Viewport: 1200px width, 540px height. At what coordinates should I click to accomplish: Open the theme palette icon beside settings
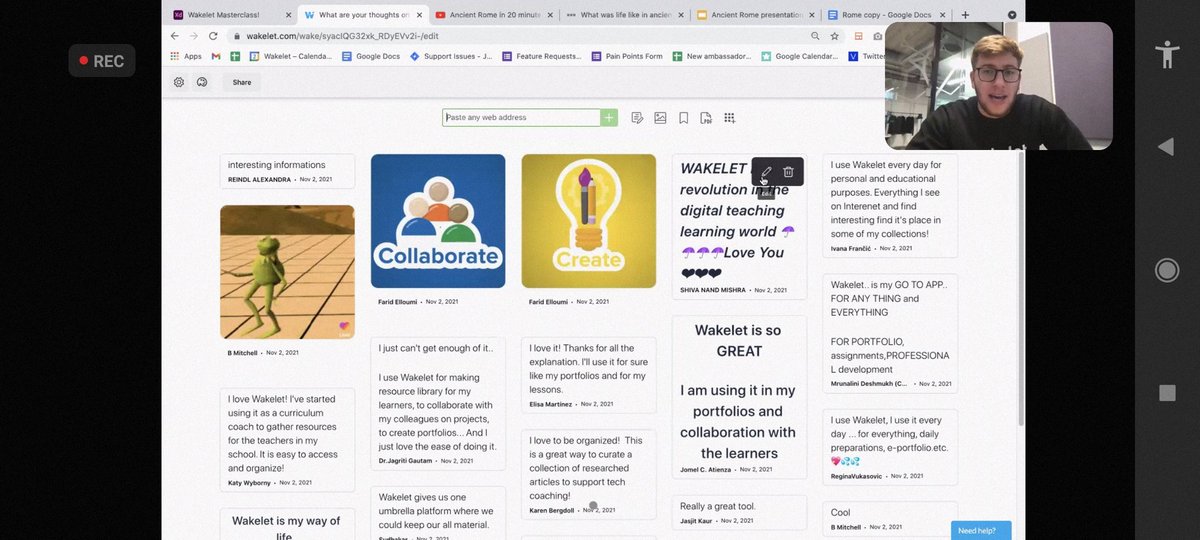pos(202,82)
